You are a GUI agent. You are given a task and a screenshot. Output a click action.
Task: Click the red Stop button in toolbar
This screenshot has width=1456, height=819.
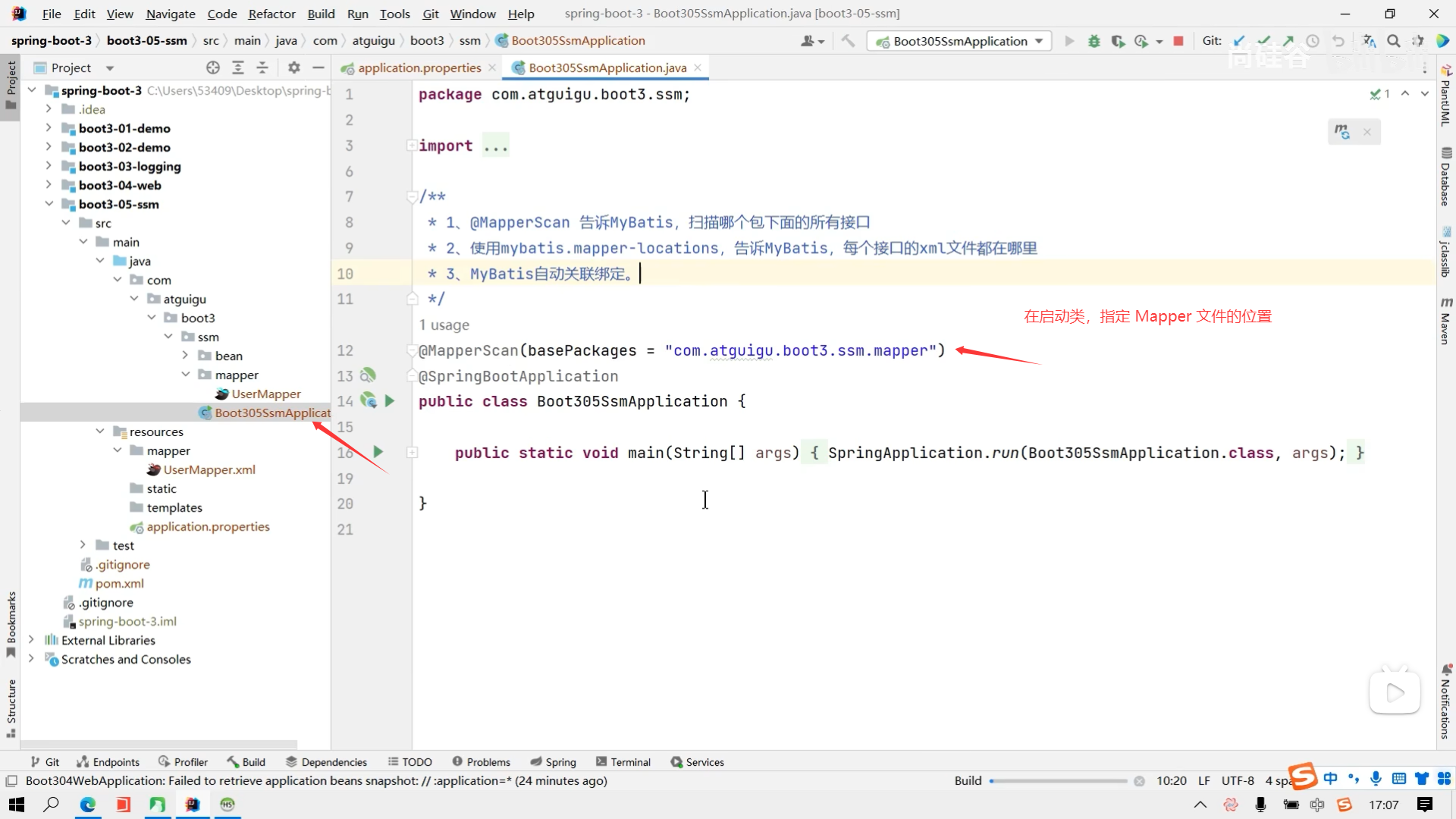[1178, 41]
